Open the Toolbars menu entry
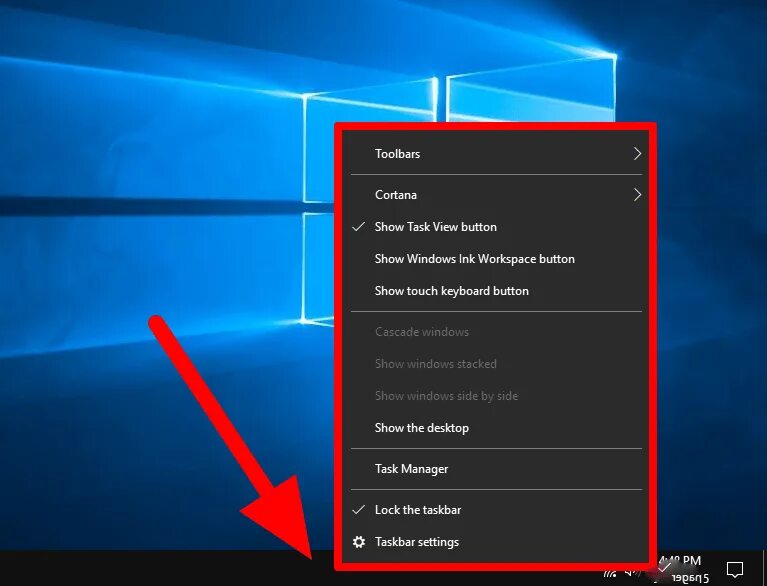767x586 pixels. tap(496, 154)
